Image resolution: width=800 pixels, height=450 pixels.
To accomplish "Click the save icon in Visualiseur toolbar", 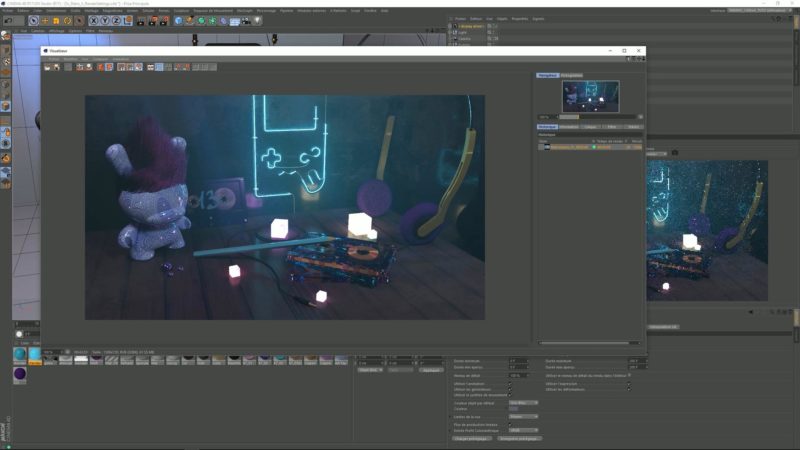I will [x=56, y=67].
